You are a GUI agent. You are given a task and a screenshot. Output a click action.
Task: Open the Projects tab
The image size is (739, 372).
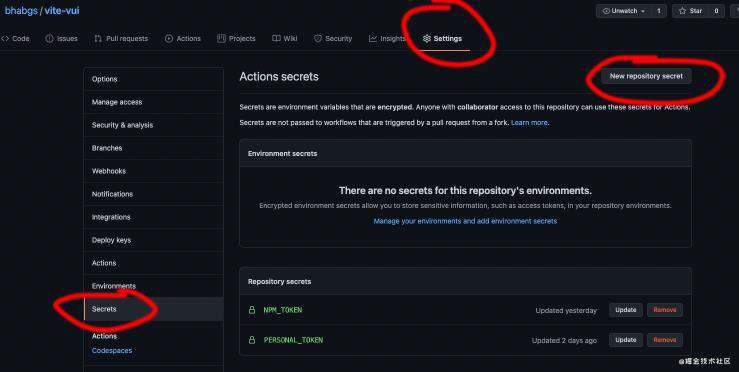pyautogui.click(x=236, y=39)
